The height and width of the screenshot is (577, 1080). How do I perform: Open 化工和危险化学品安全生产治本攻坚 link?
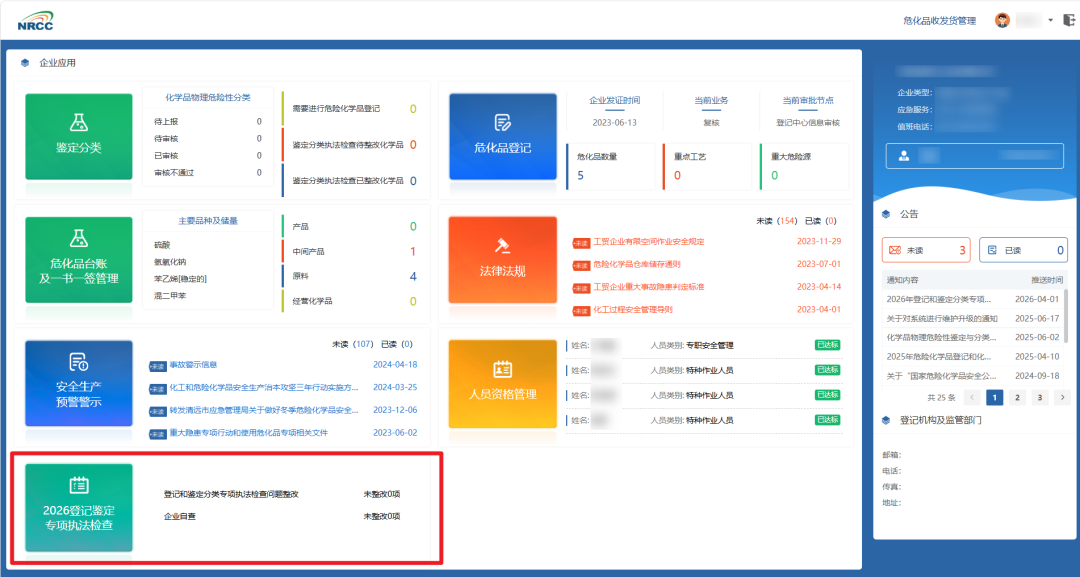tap(264, 388)
